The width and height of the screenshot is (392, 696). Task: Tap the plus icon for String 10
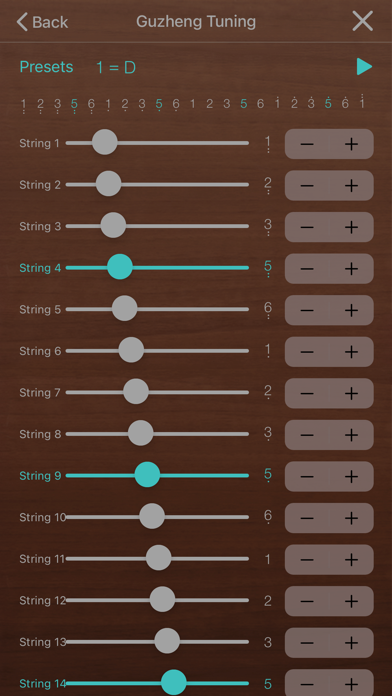351,518
